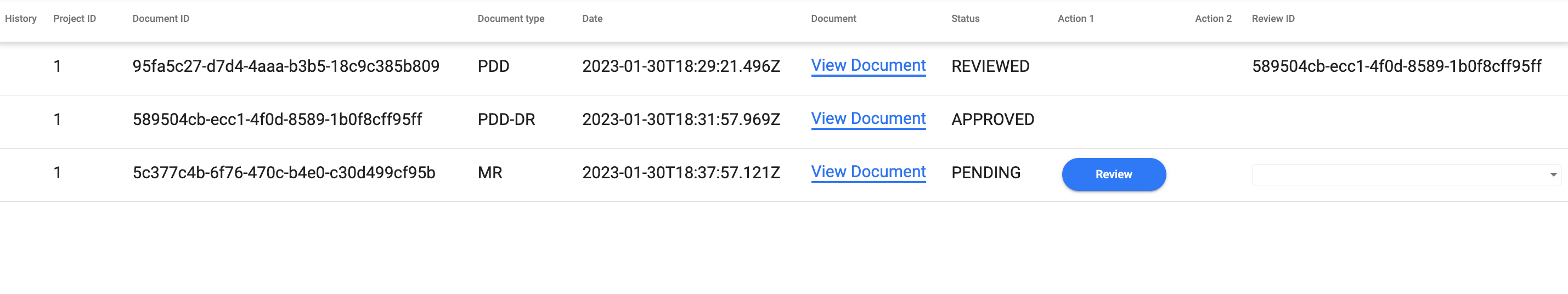This screenshot has height=294, width=1568.
Task: Click the date 2023-01-30T18:31:57.969Z
Action: (680, 120)
